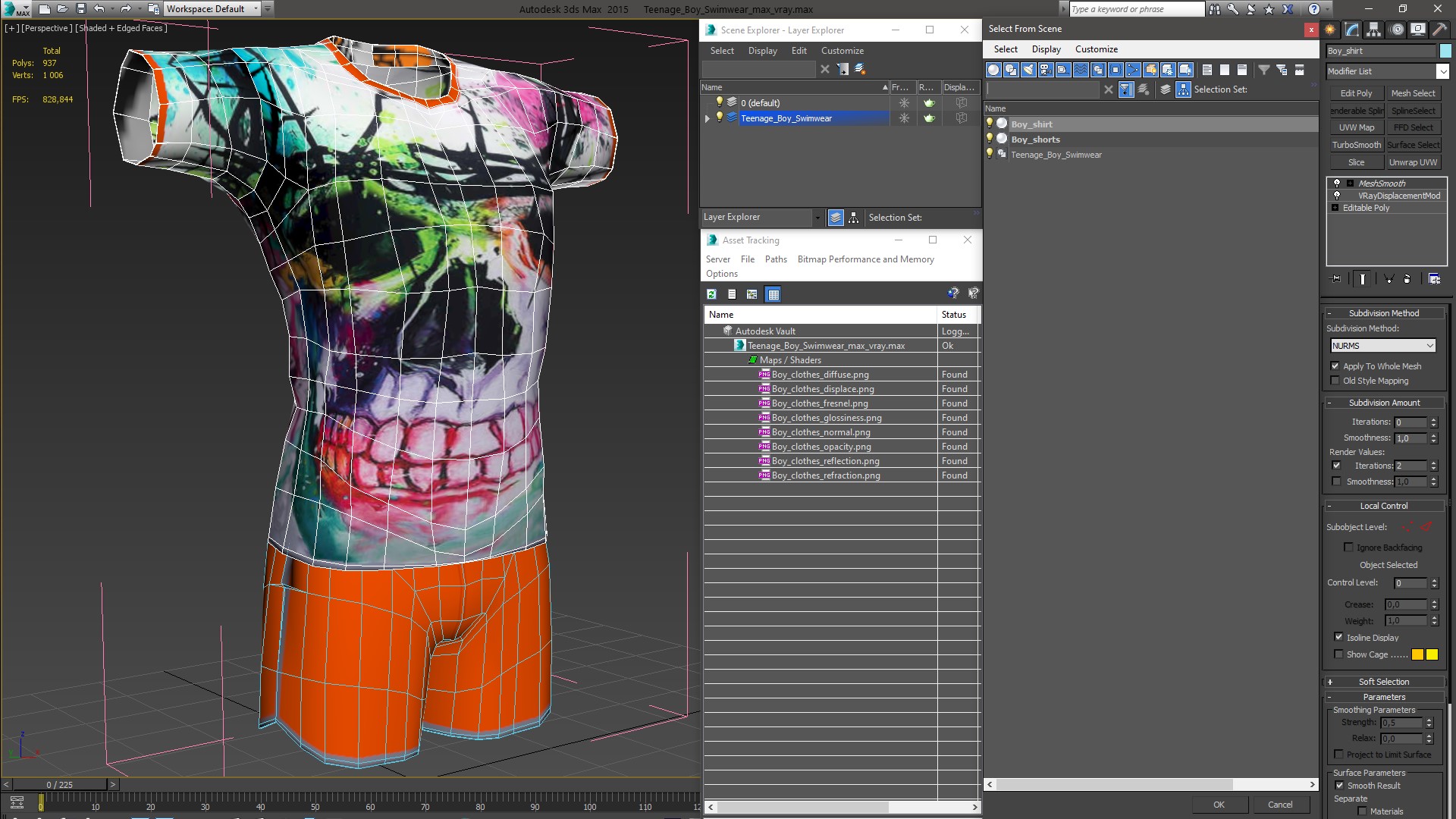Screen dimensions: 1456x819
Task: Open the Display command panel tab
Action: (x=1418, y=30)
